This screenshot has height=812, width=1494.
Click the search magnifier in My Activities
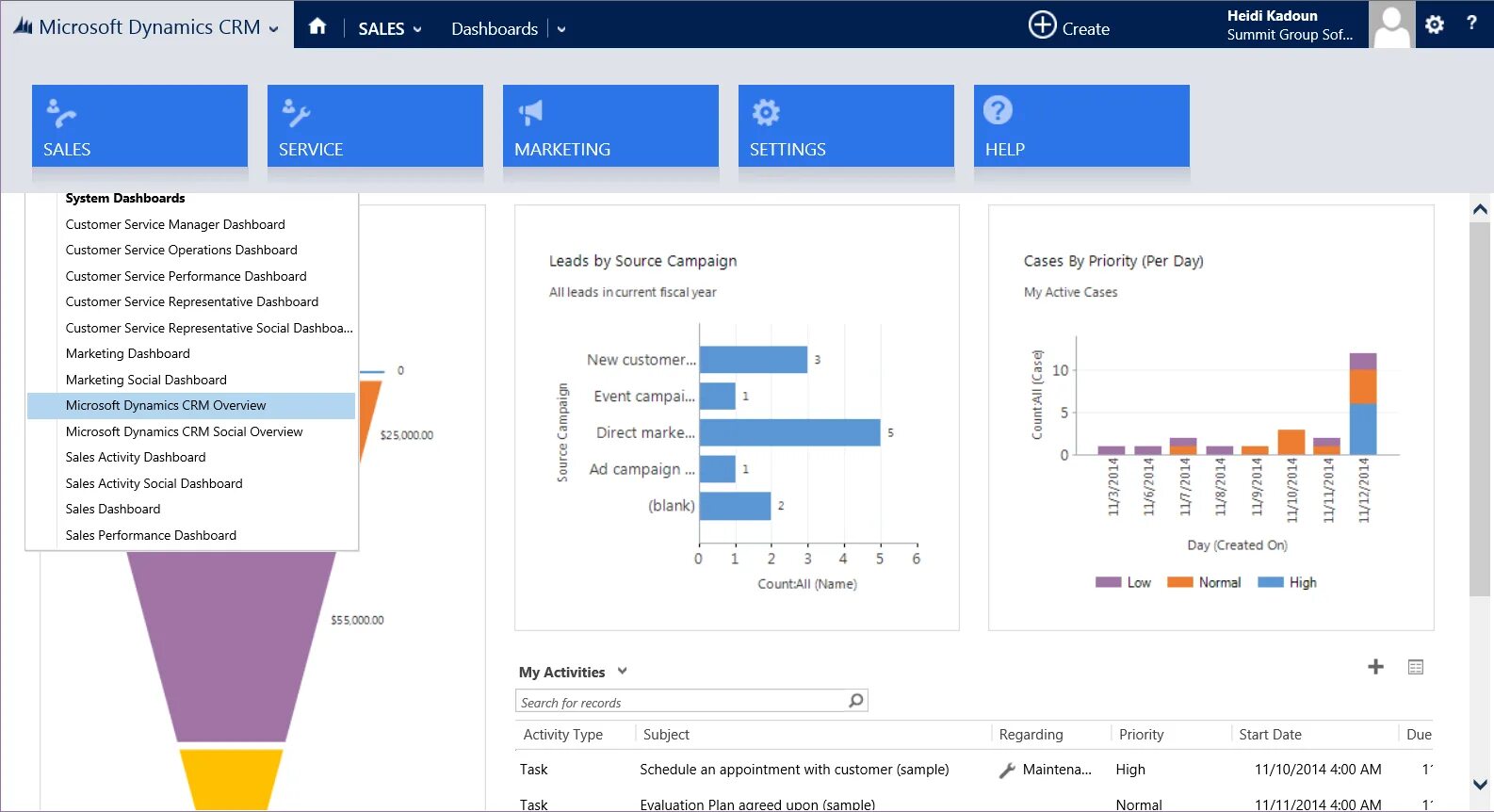[x=855, y=701]
